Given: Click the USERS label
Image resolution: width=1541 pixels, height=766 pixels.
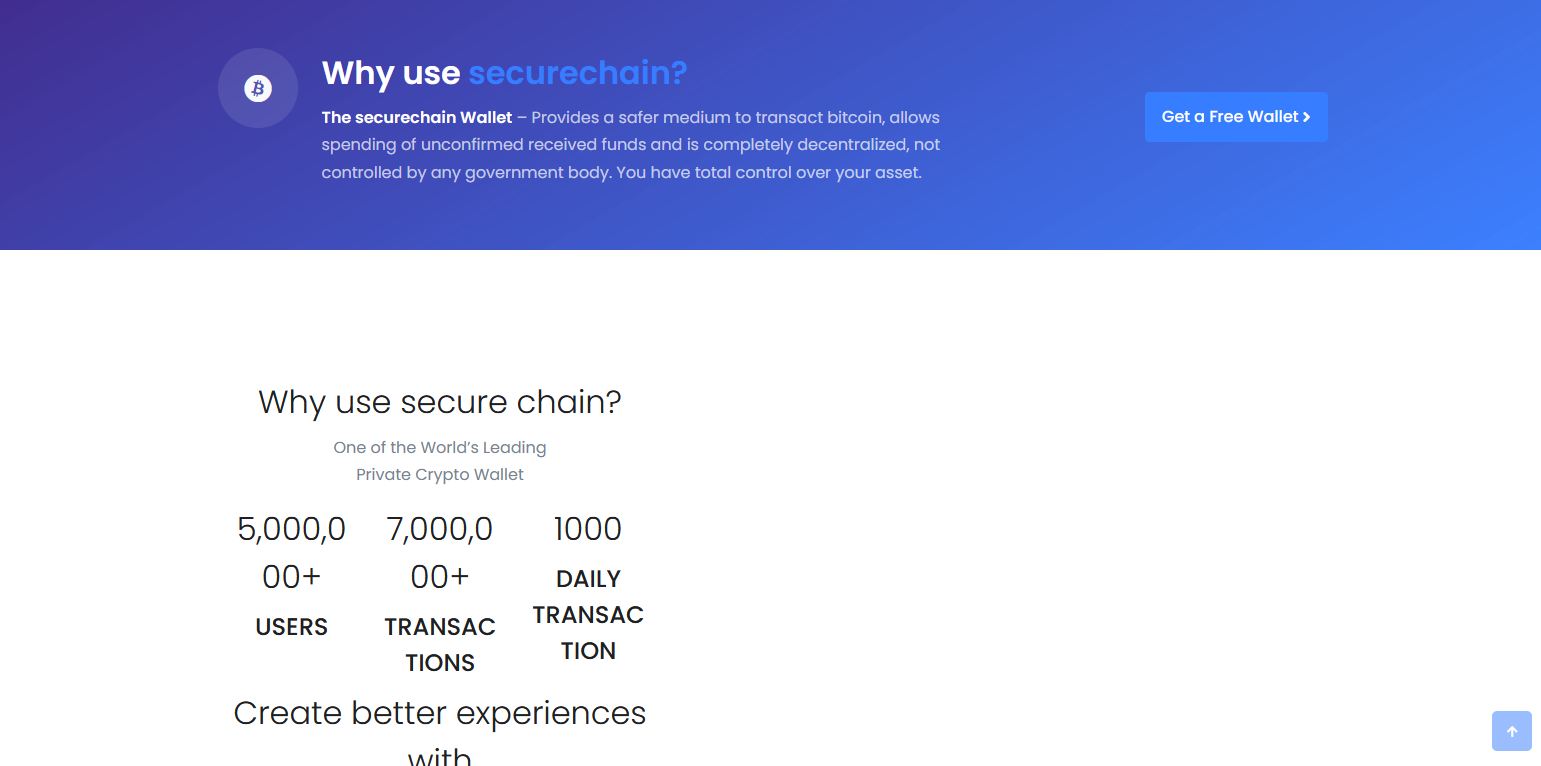Looking at the screenshot, I should tap(292, 627).
